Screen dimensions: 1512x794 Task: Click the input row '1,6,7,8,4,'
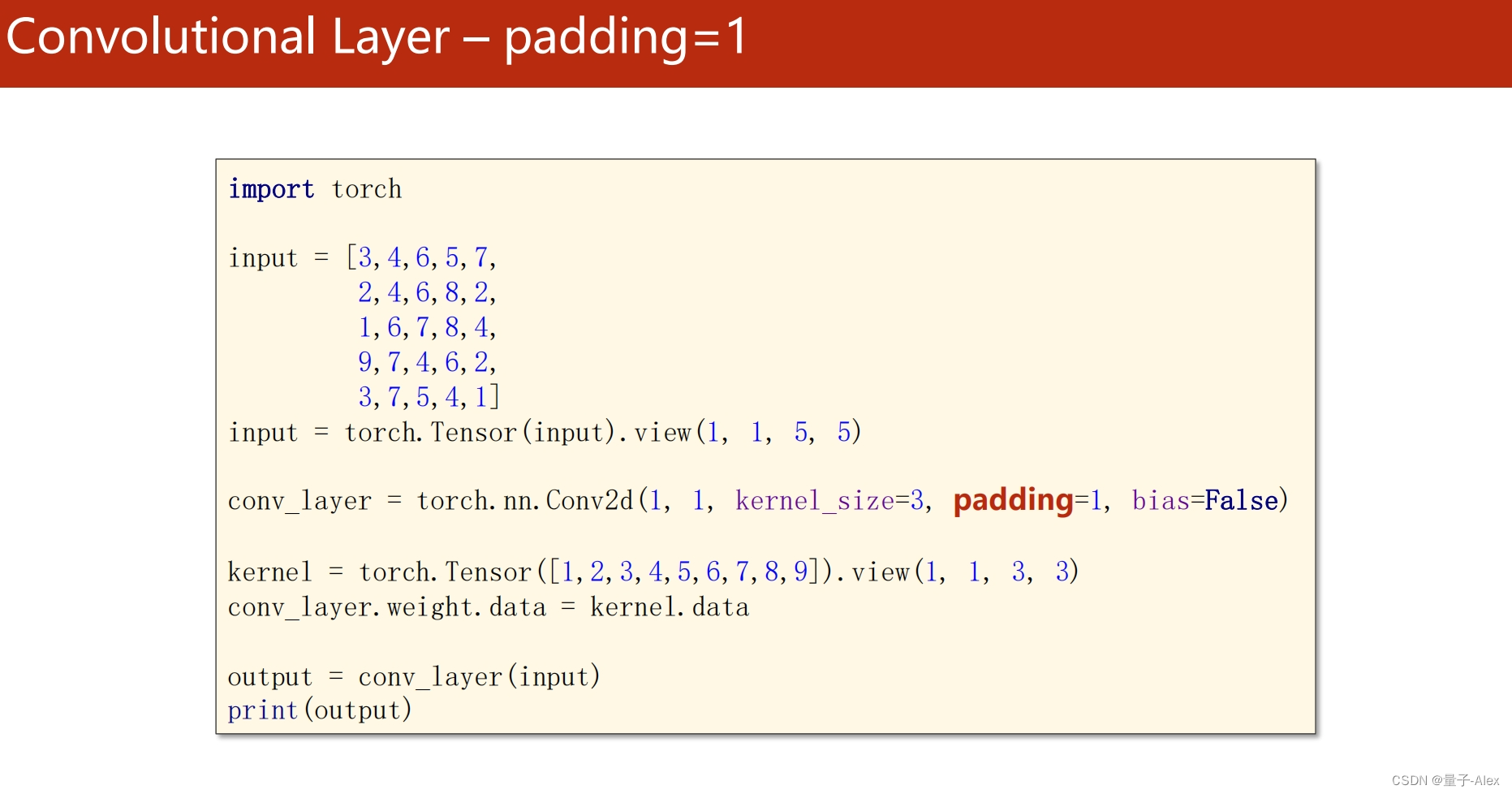point(427,327)
